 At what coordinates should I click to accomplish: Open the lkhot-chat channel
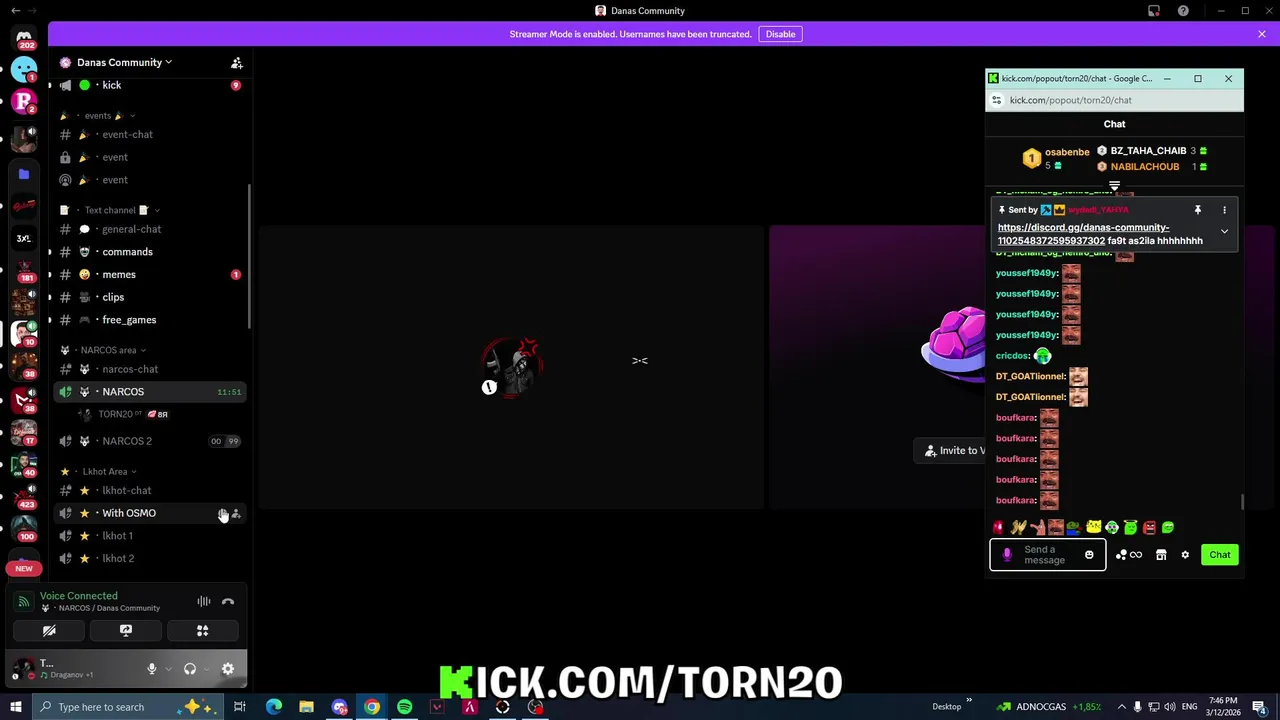(150, 490)
